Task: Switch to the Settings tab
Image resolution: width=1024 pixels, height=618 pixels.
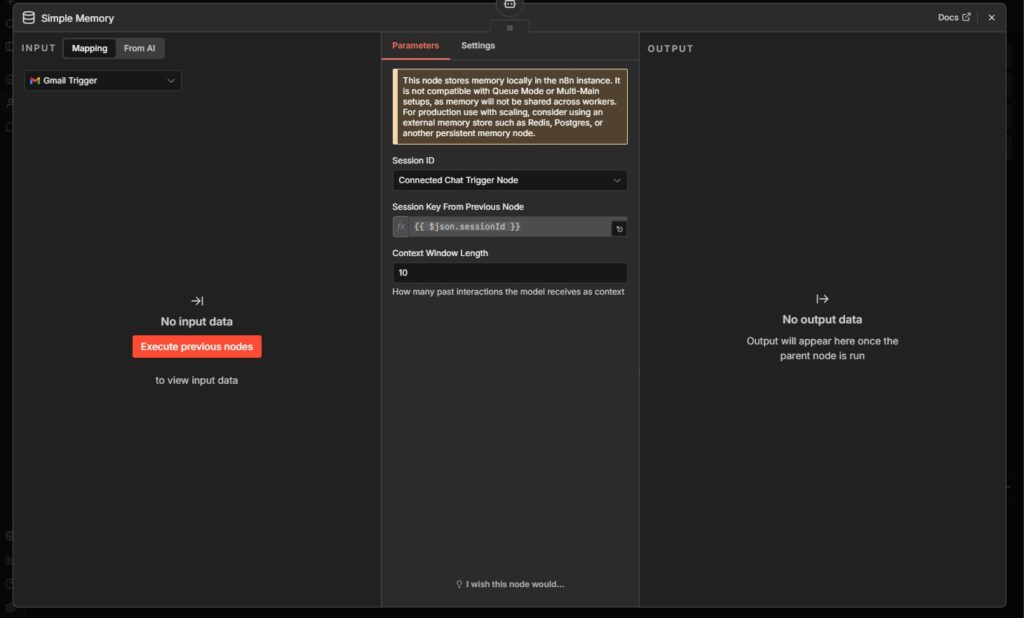Action: tap(478, 45)
